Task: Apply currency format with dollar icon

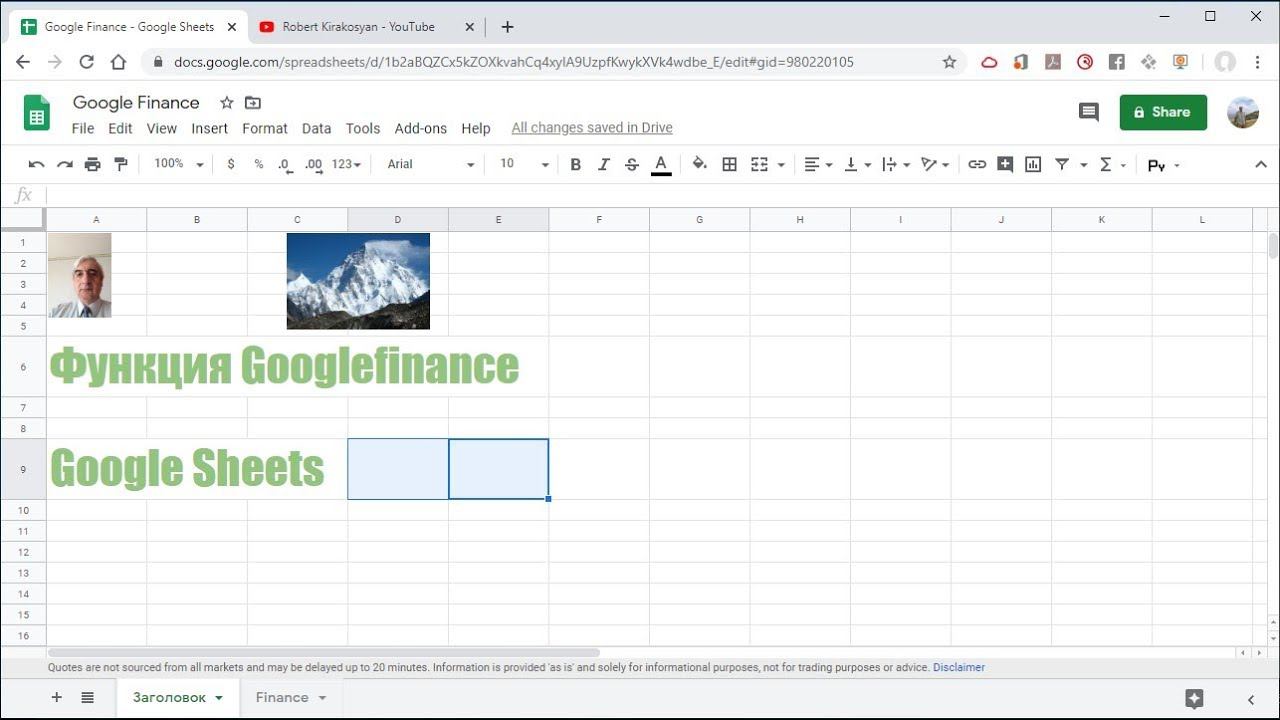Action: point(231,164)
